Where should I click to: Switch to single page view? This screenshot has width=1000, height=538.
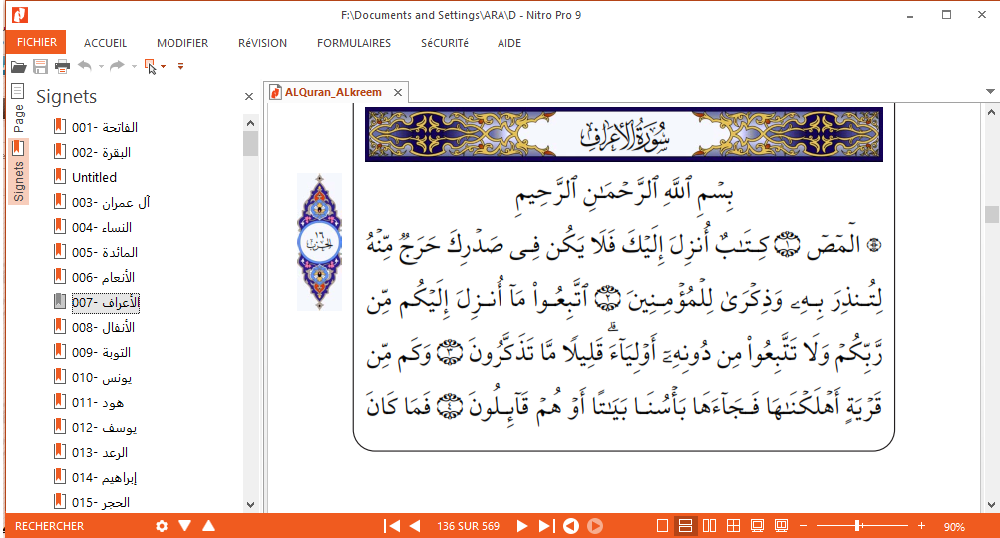663,526
